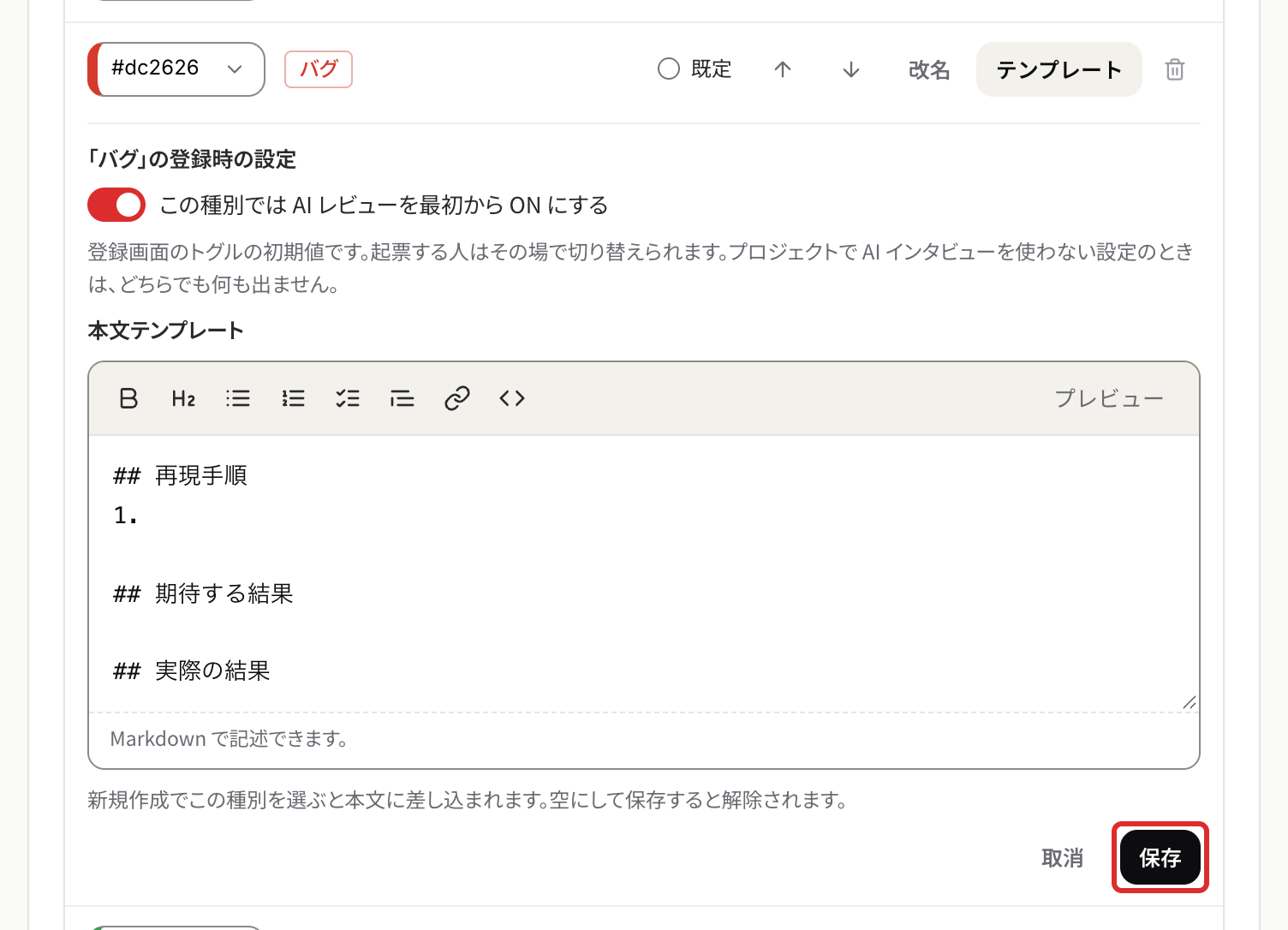Click the 本文テンプレート label

point(165,331)
